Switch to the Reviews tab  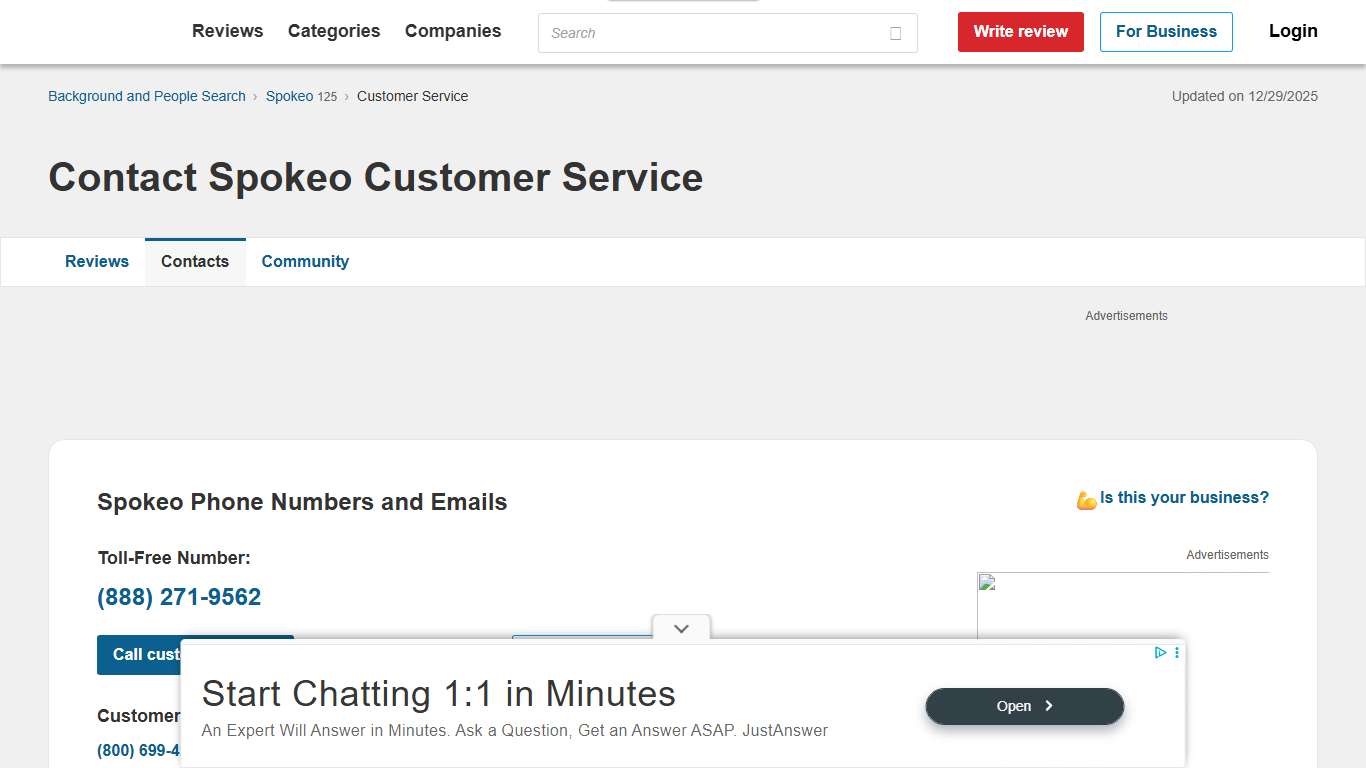pyautogui.click(x=97, y=261)
